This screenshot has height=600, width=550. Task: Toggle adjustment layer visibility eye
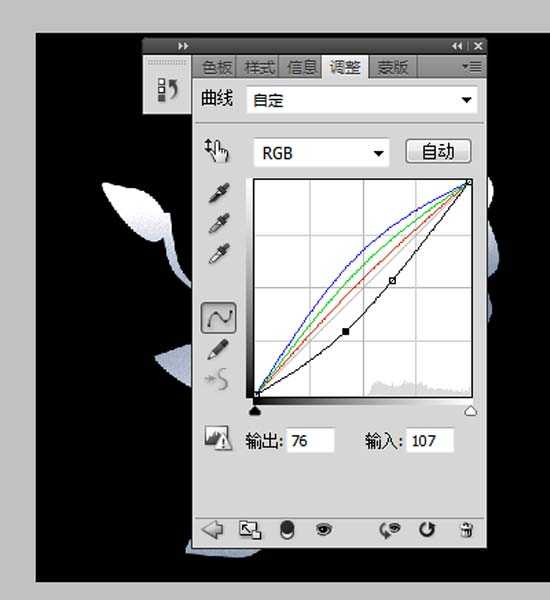click(x=324, y=530)
